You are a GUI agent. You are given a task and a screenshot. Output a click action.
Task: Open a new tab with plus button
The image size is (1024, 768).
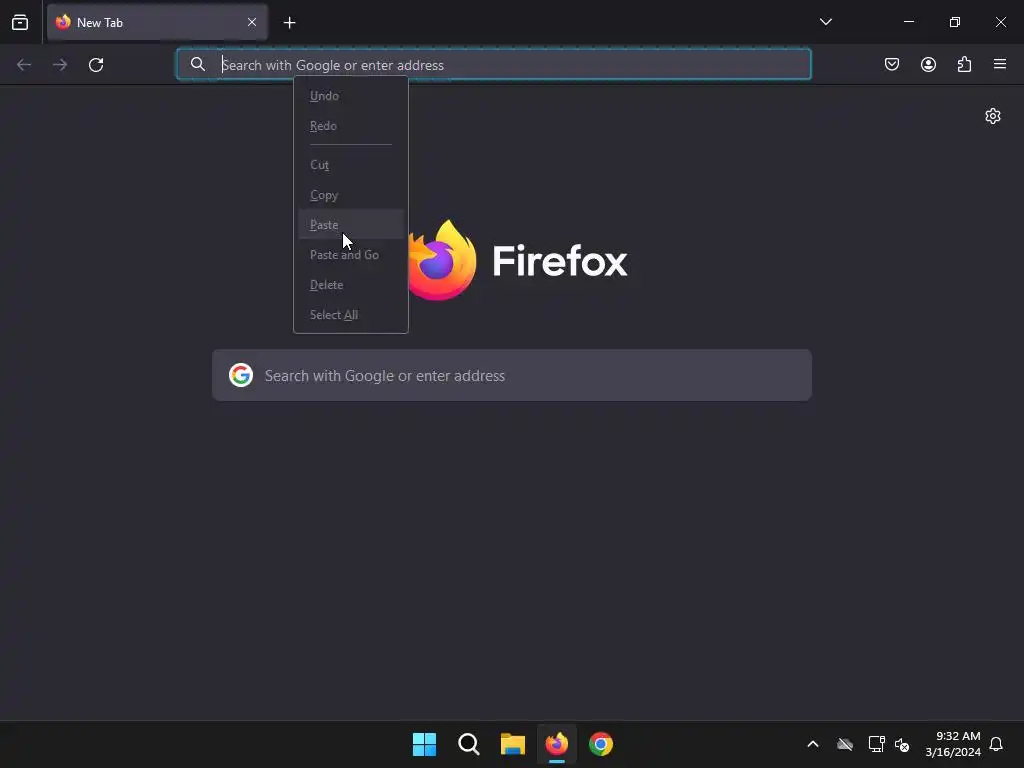tap(290, 23)
